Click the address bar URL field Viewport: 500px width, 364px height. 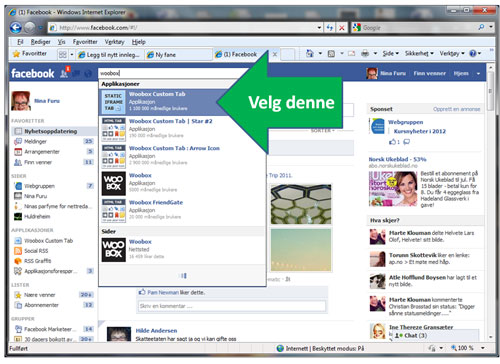click(x=182, y=28)
